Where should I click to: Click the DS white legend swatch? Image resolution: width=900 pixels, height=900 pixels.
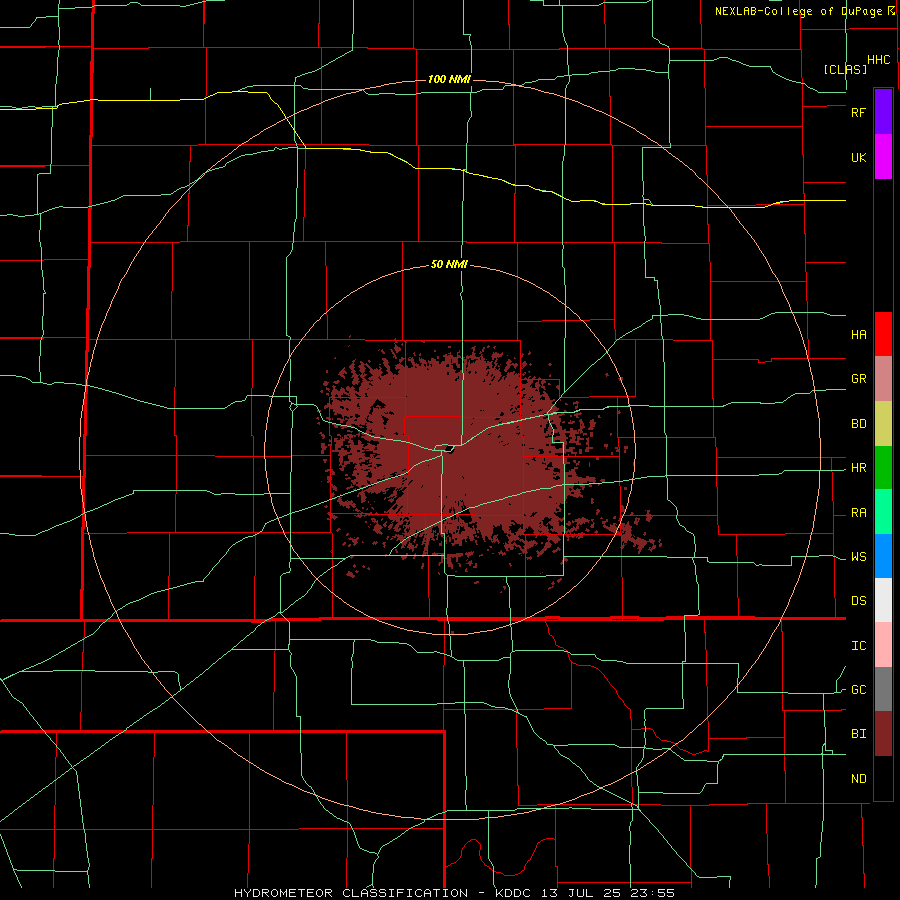pos(883,600)
